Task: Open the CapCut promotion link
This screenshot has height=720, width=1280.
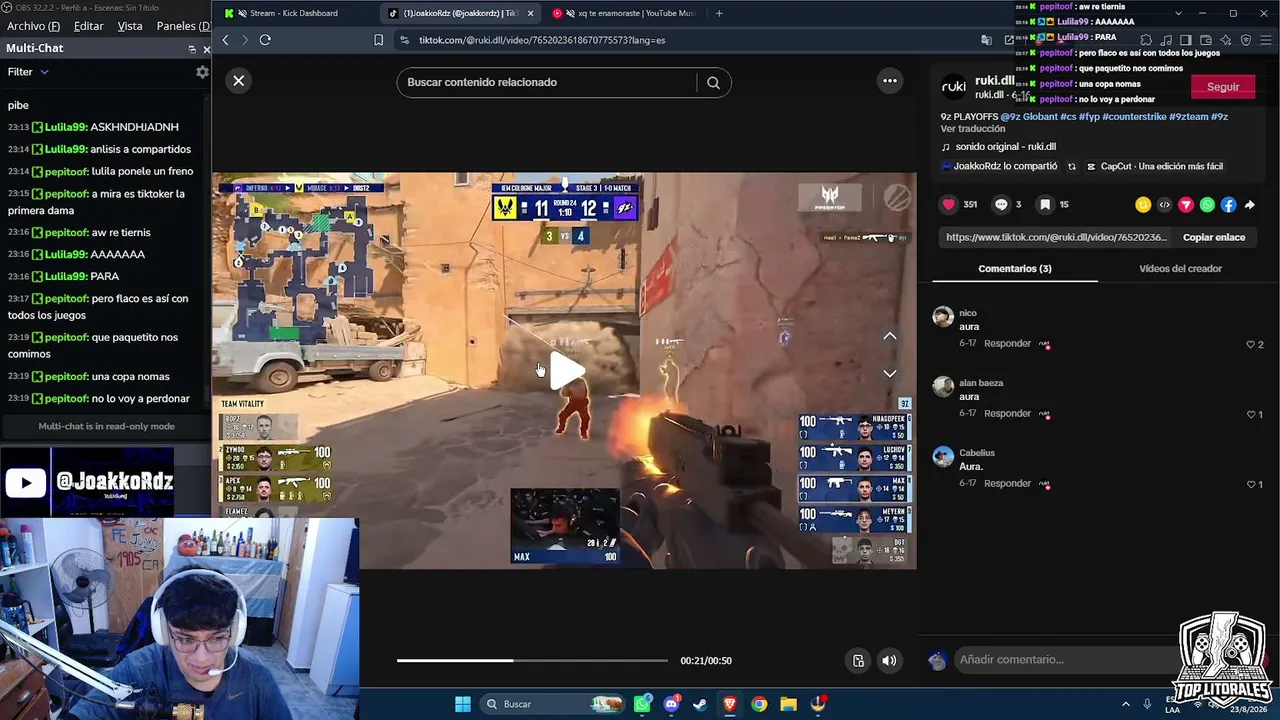Action: tap(1155, 167)
